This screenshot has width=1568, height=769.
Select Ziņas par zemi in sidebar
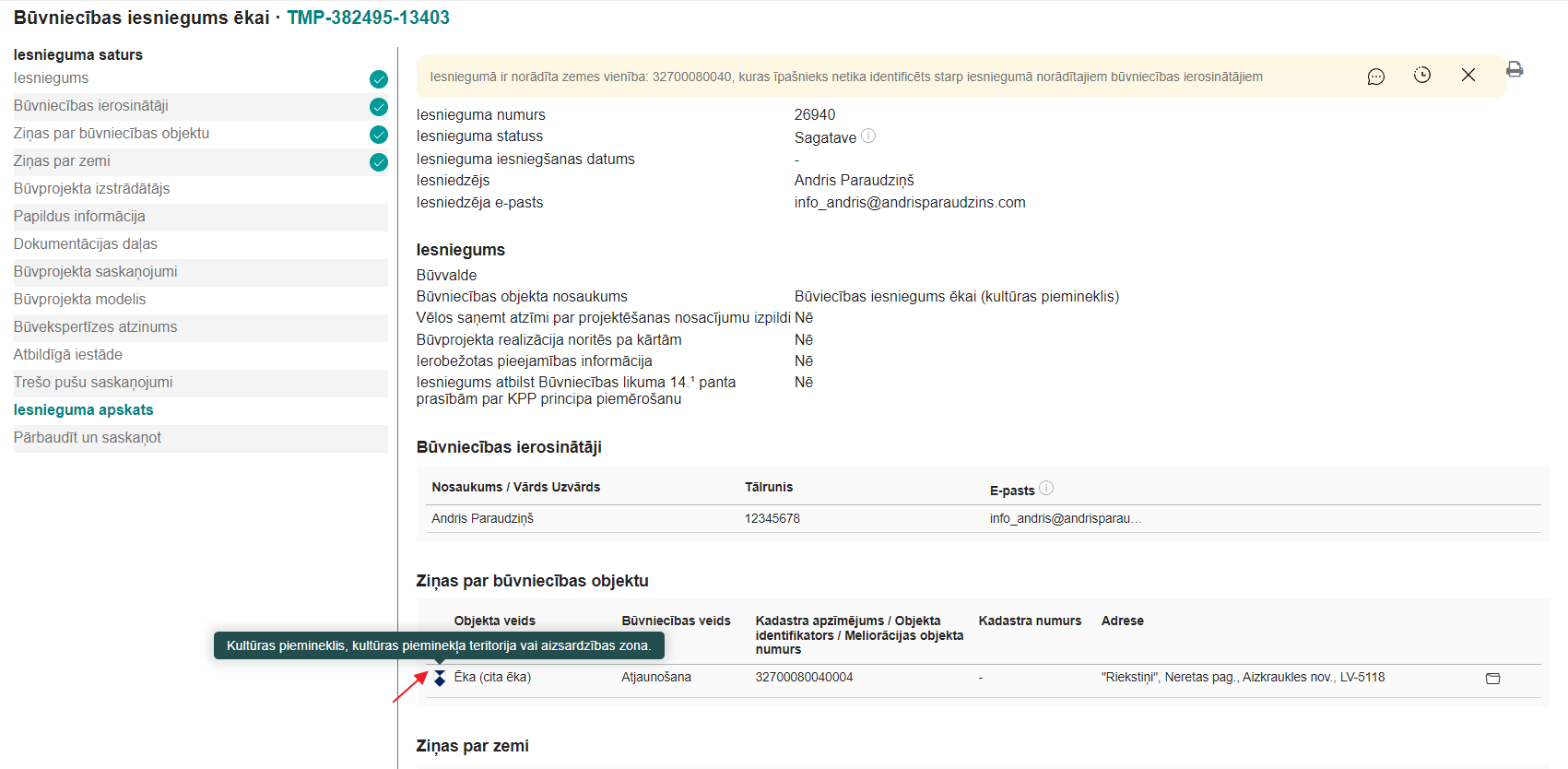click(62, 161)
